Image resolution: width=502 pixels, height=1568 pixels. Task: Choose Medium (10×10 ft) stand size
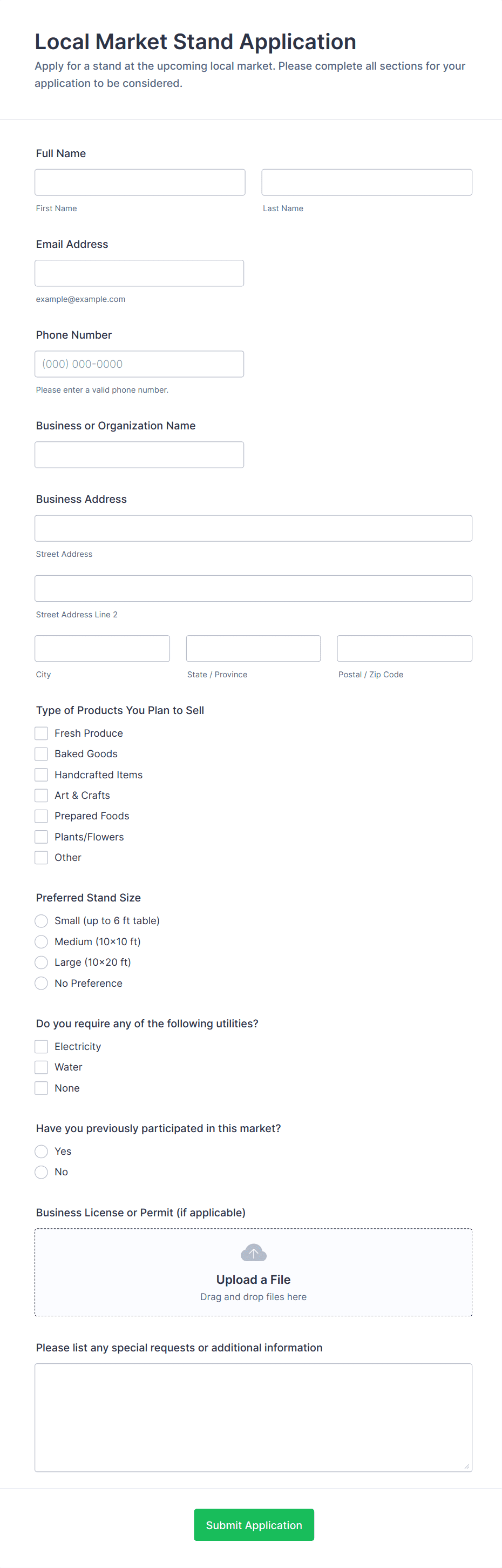pos(42,941)
